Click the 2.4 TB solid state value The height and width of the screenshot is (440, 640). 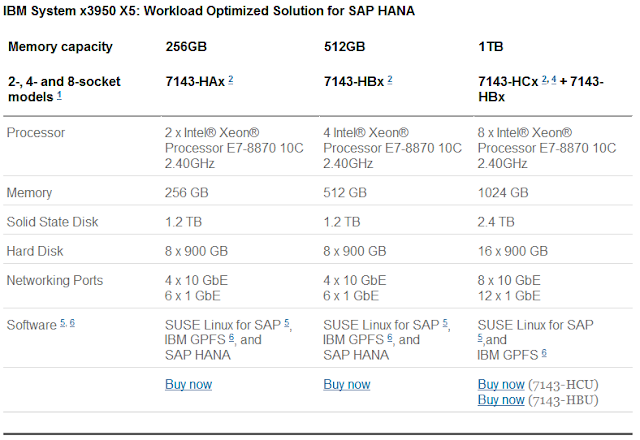coord(496,222)
